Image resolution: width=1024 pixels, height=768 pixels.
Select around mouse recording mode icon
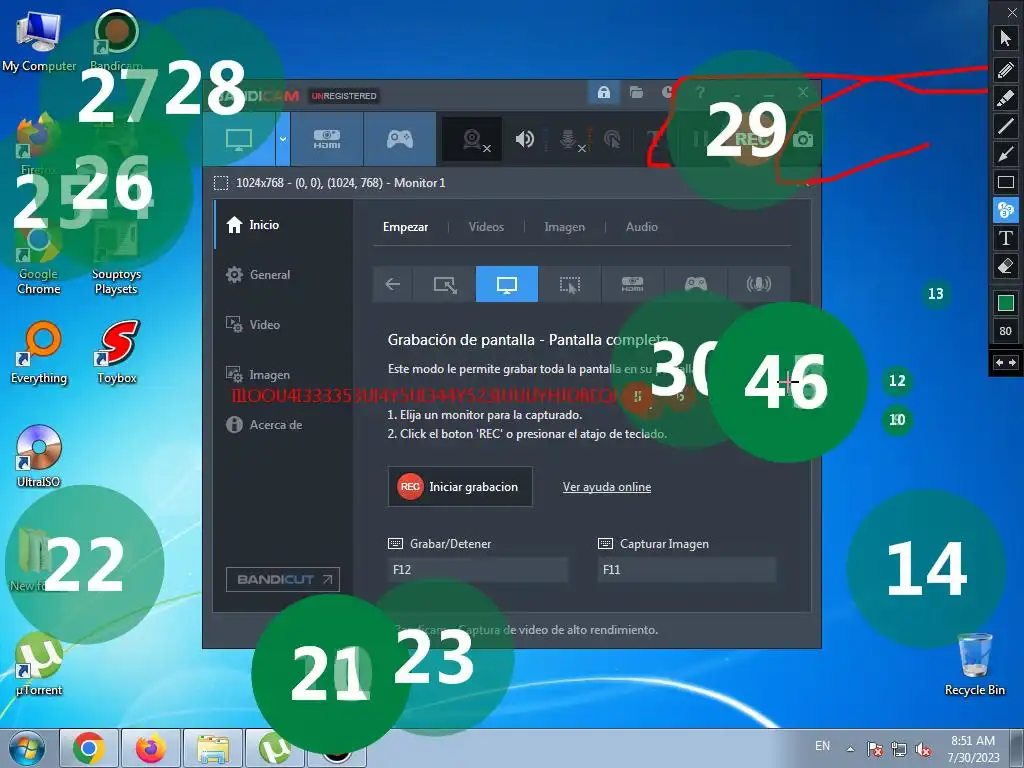[569, 284]
